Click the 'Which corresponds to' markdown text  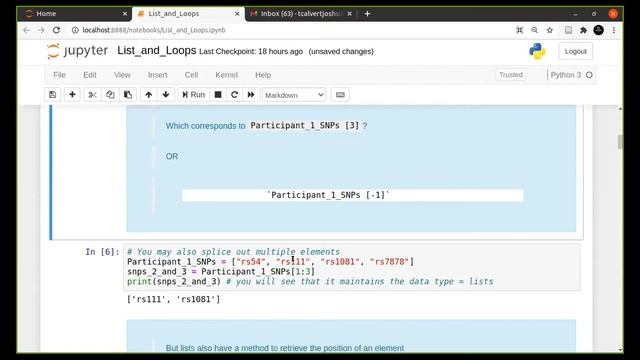tap(205, 126)
